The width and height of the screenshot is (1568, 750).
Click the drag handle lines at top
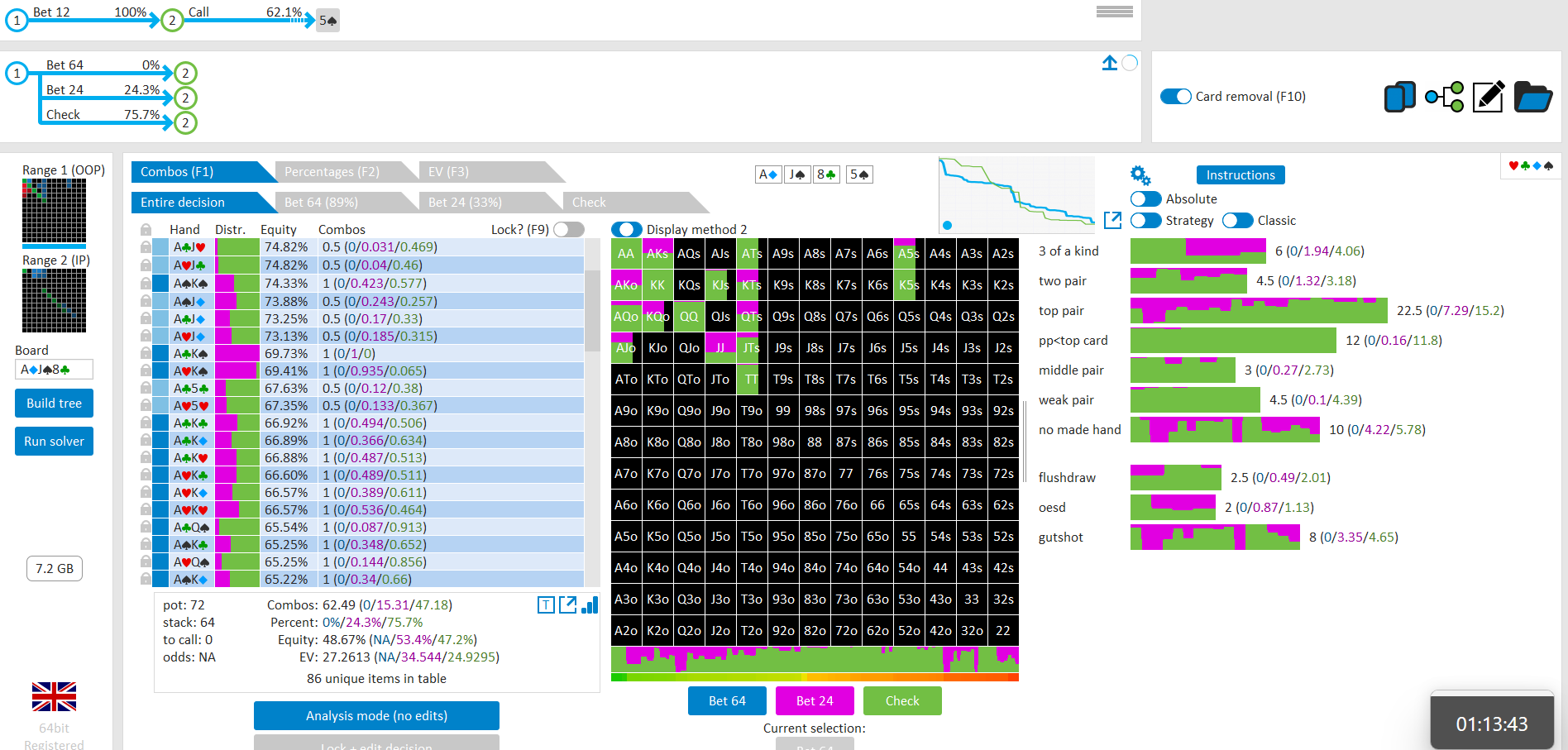1114,12
